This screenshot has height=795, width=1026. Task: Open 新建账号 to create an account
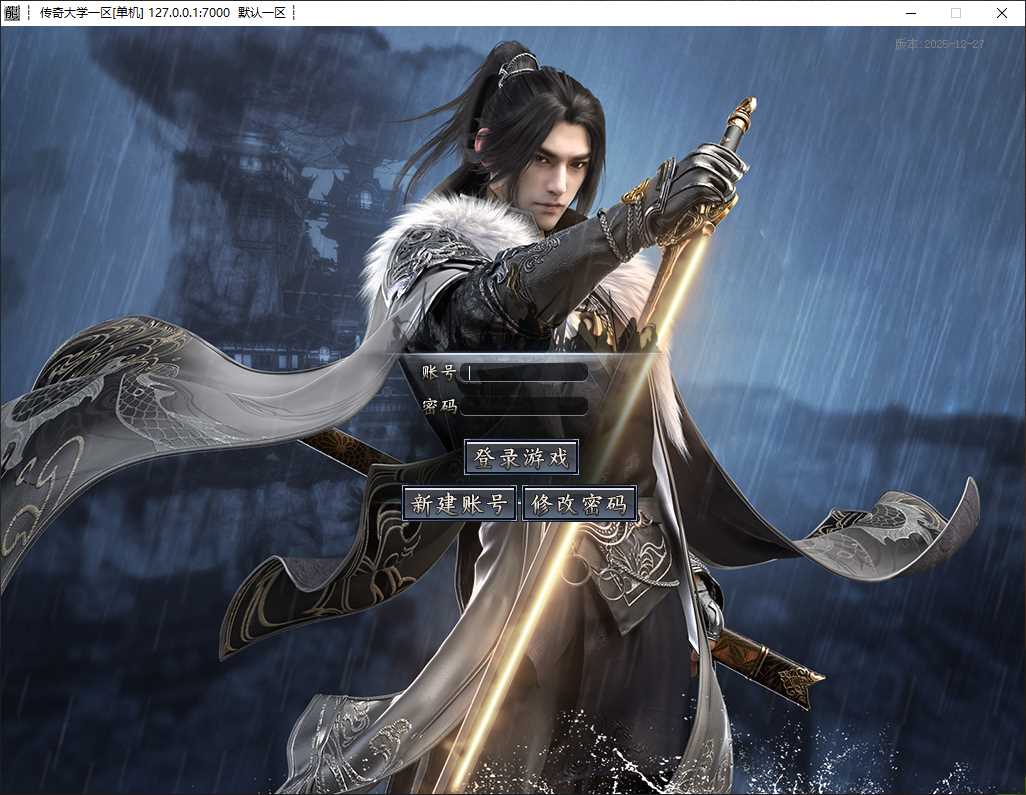click(459, 503)
